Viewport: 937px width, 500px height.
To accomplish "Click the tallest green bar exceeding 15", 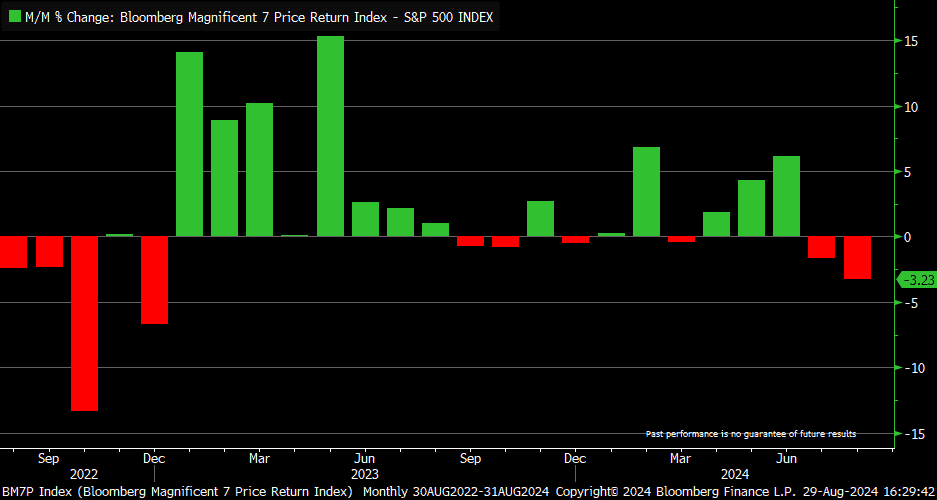I will [x=330, y=136].
